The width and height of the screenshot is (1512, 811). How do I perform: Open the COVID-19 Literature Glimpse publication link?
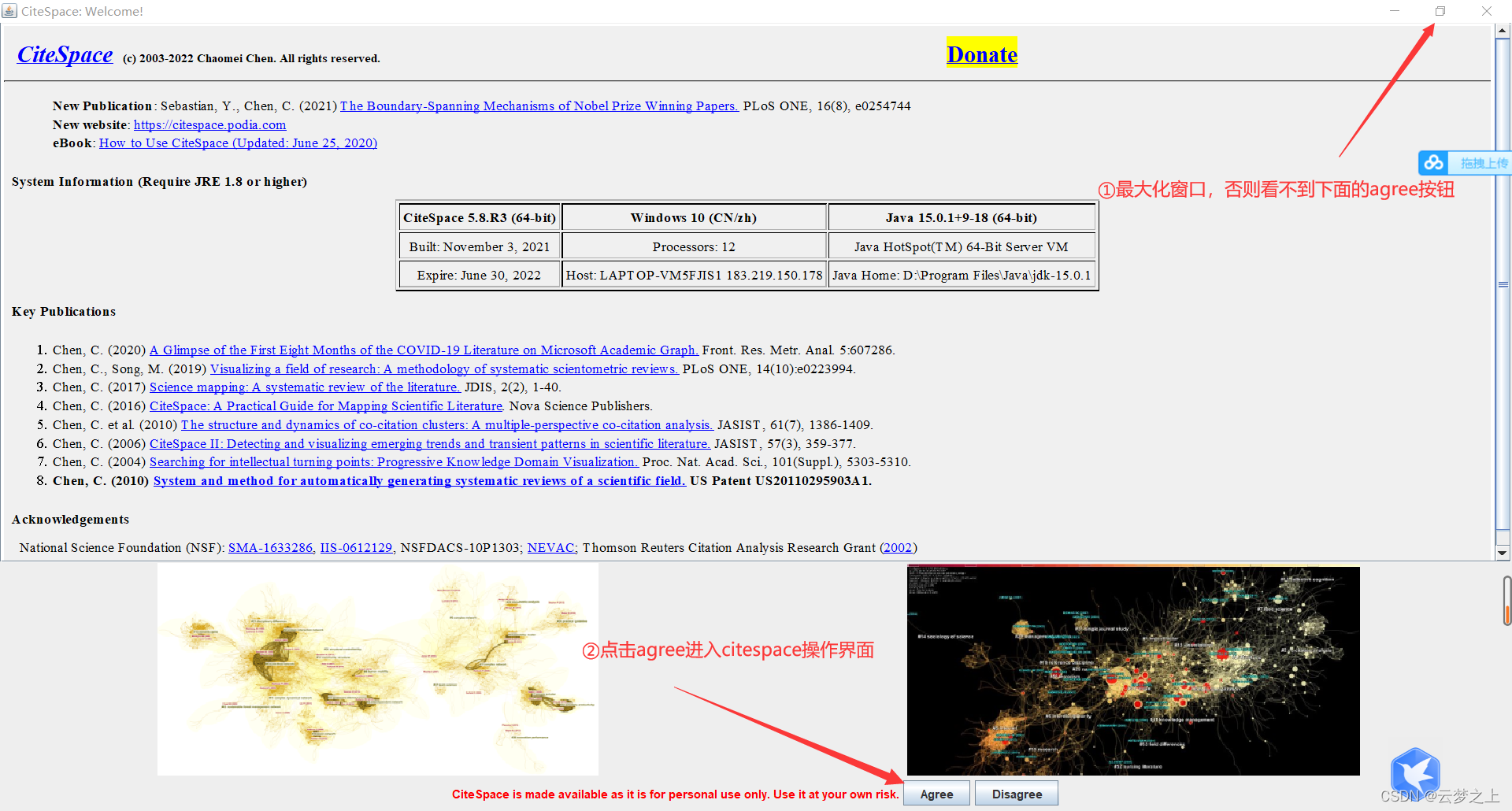click(424, 350)
